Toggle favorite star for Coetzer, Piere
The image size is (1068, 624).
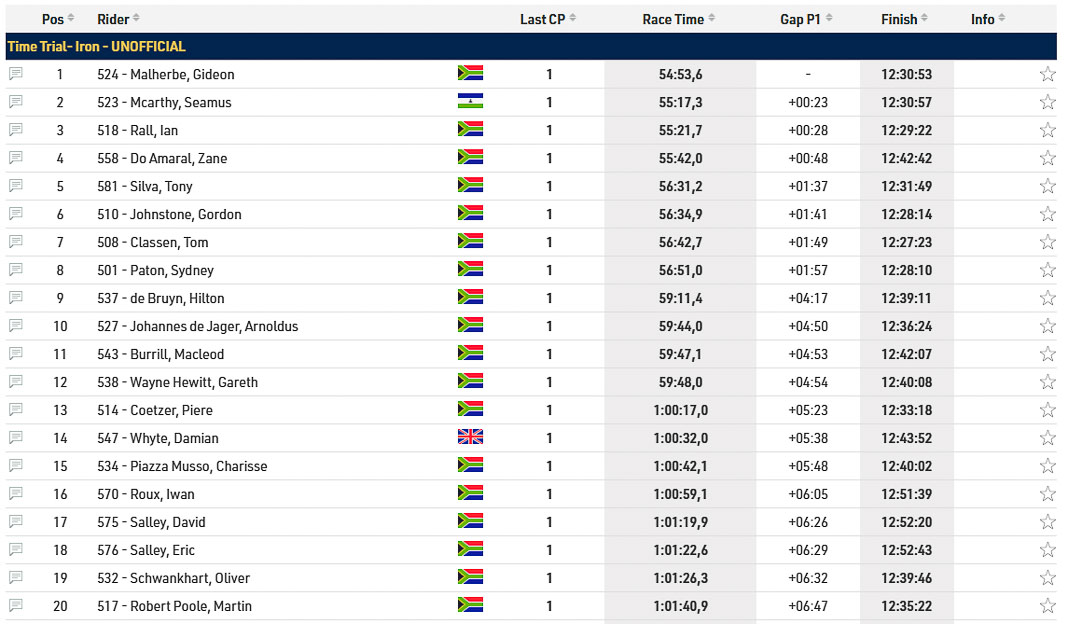[x=1047, y=410]
